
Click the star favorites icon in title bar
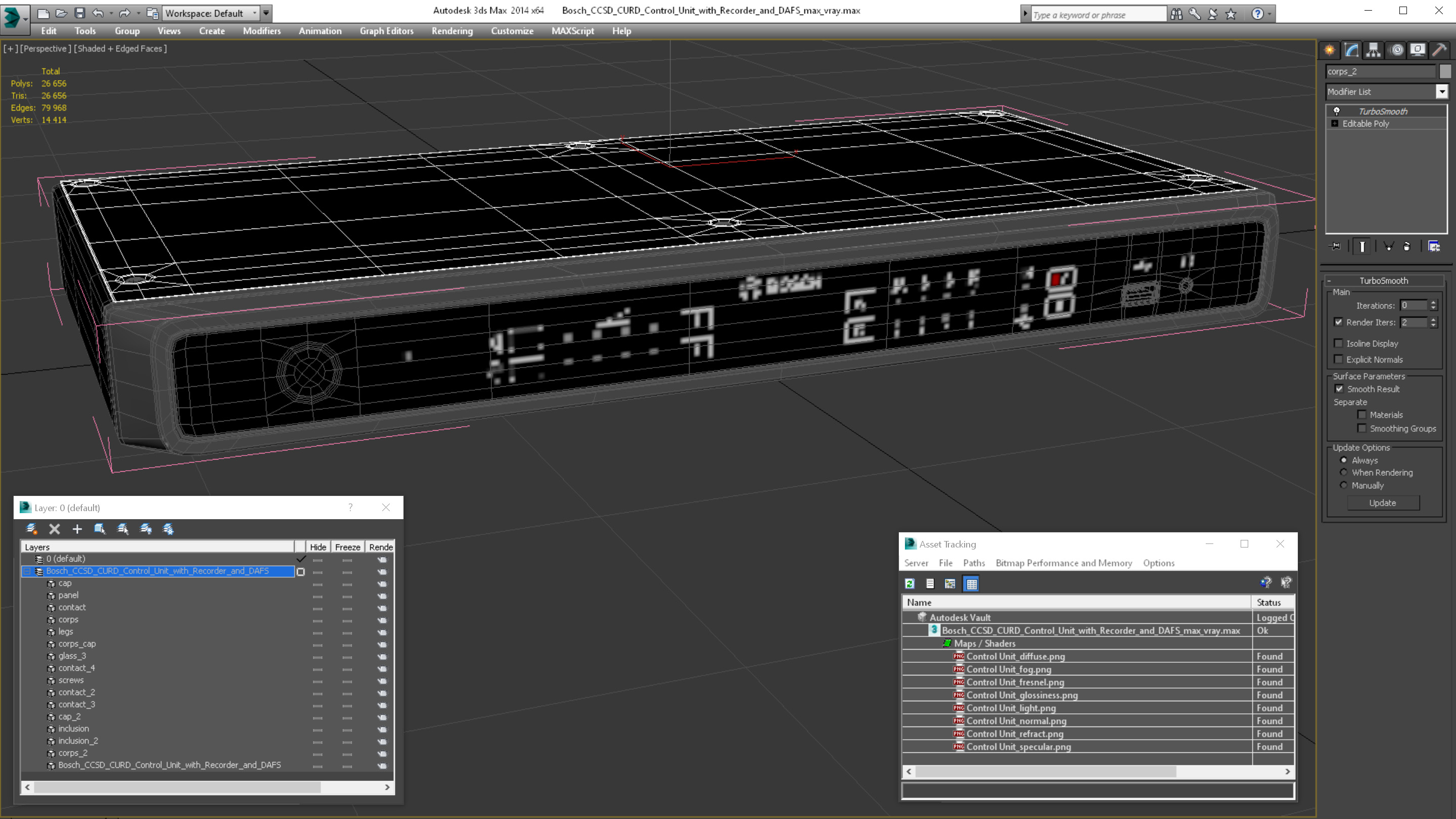[x=1231, y=14]
